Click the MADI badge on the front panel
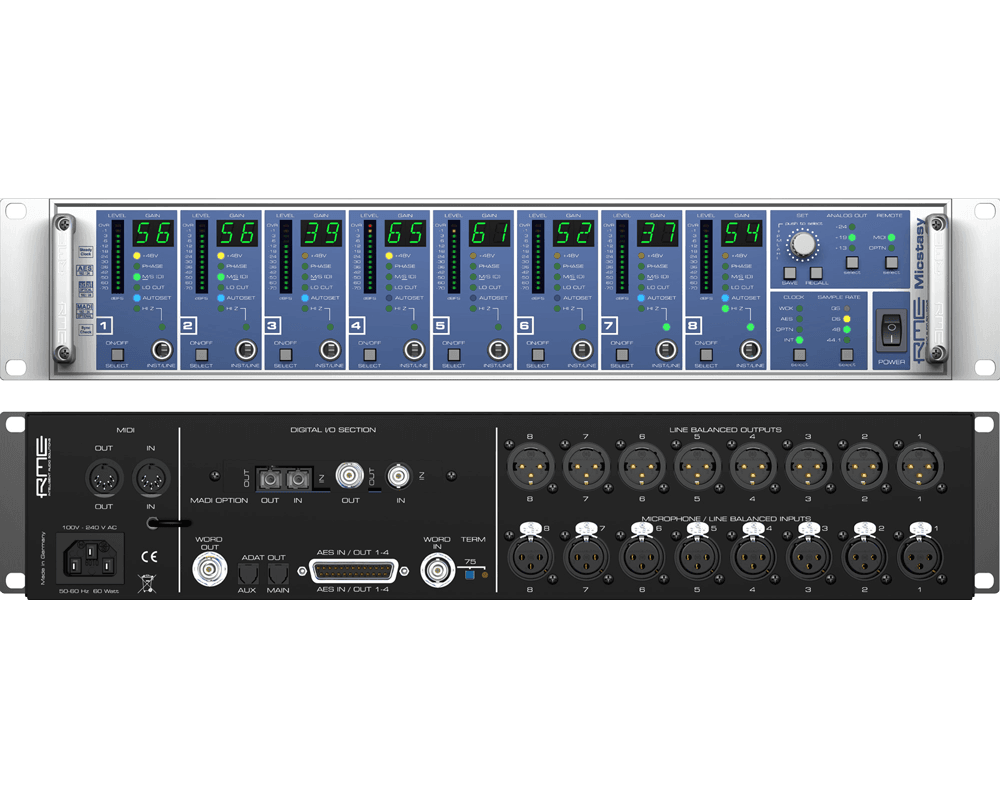Viewport: 1000px width, 790px height. 85,308
